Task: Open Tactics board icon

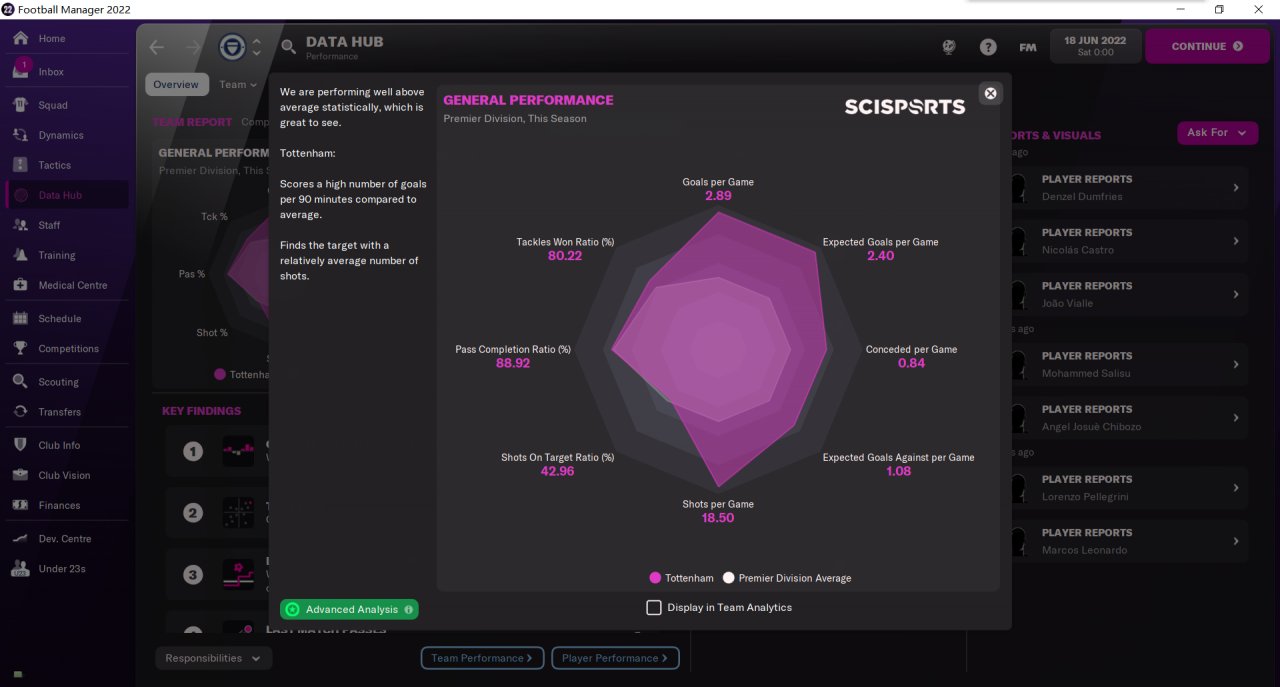Action: 20,165
